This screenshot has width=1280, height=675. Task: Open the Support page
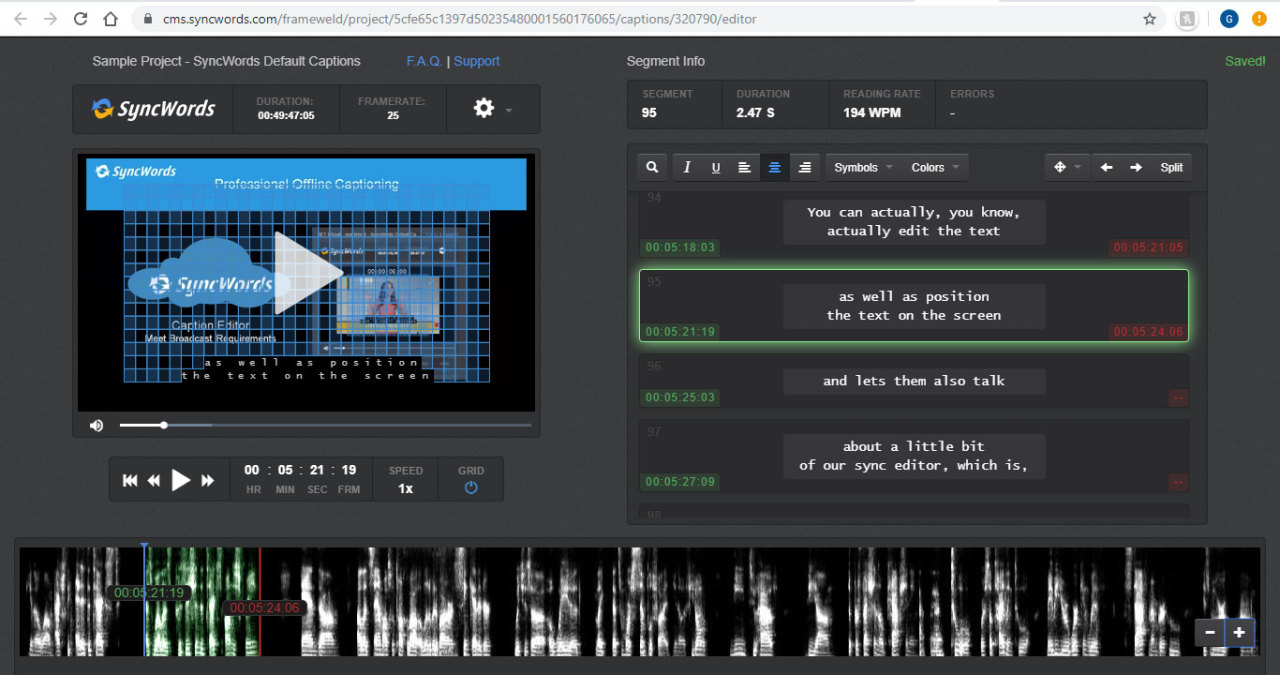[476, 61]
